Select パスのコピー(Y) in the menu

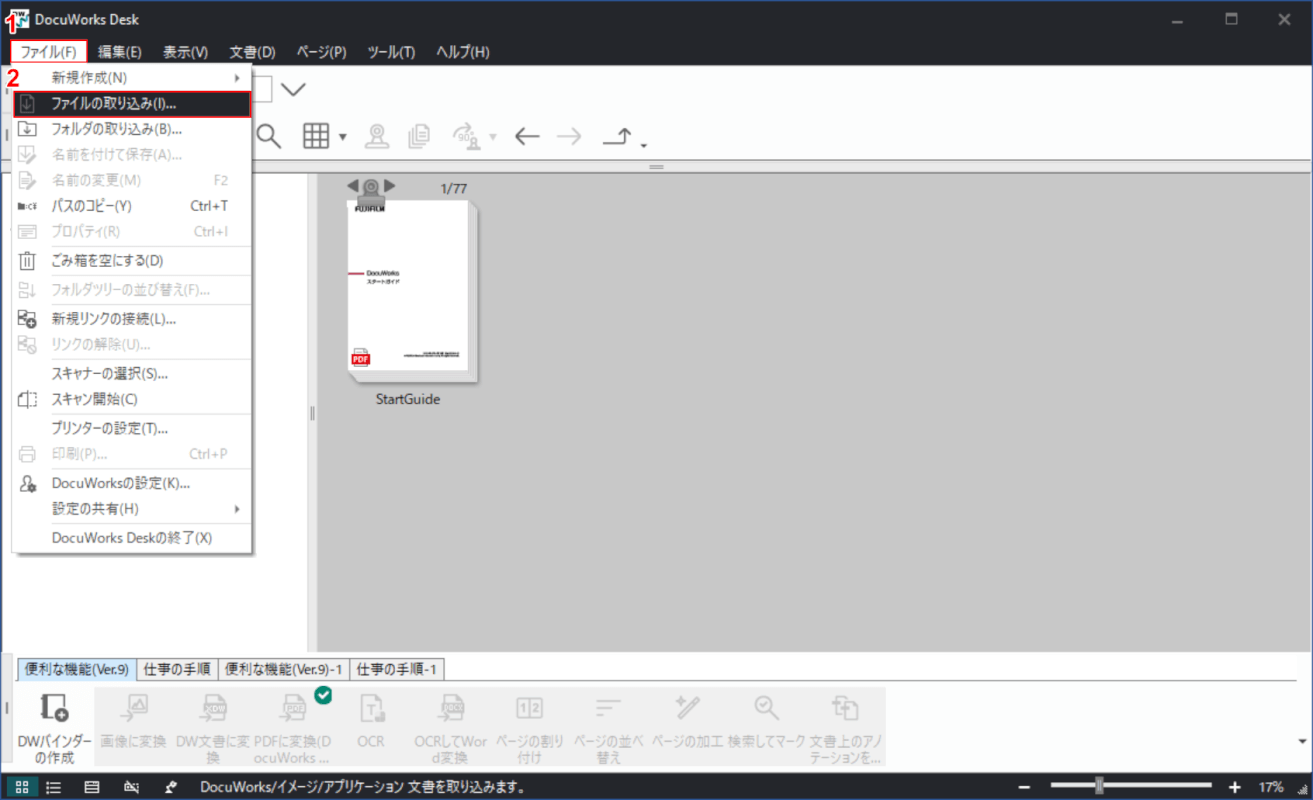[132, 206]
